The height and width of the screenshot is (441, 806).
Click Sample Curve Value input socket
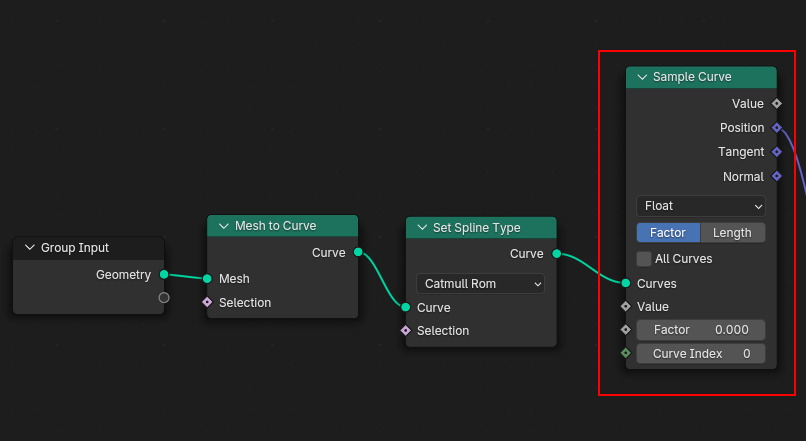[626, 306]
